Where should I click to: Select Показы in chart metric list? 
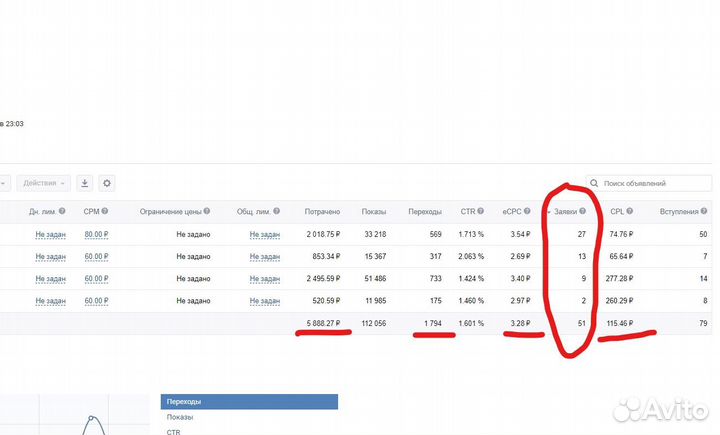coord(181,417)
